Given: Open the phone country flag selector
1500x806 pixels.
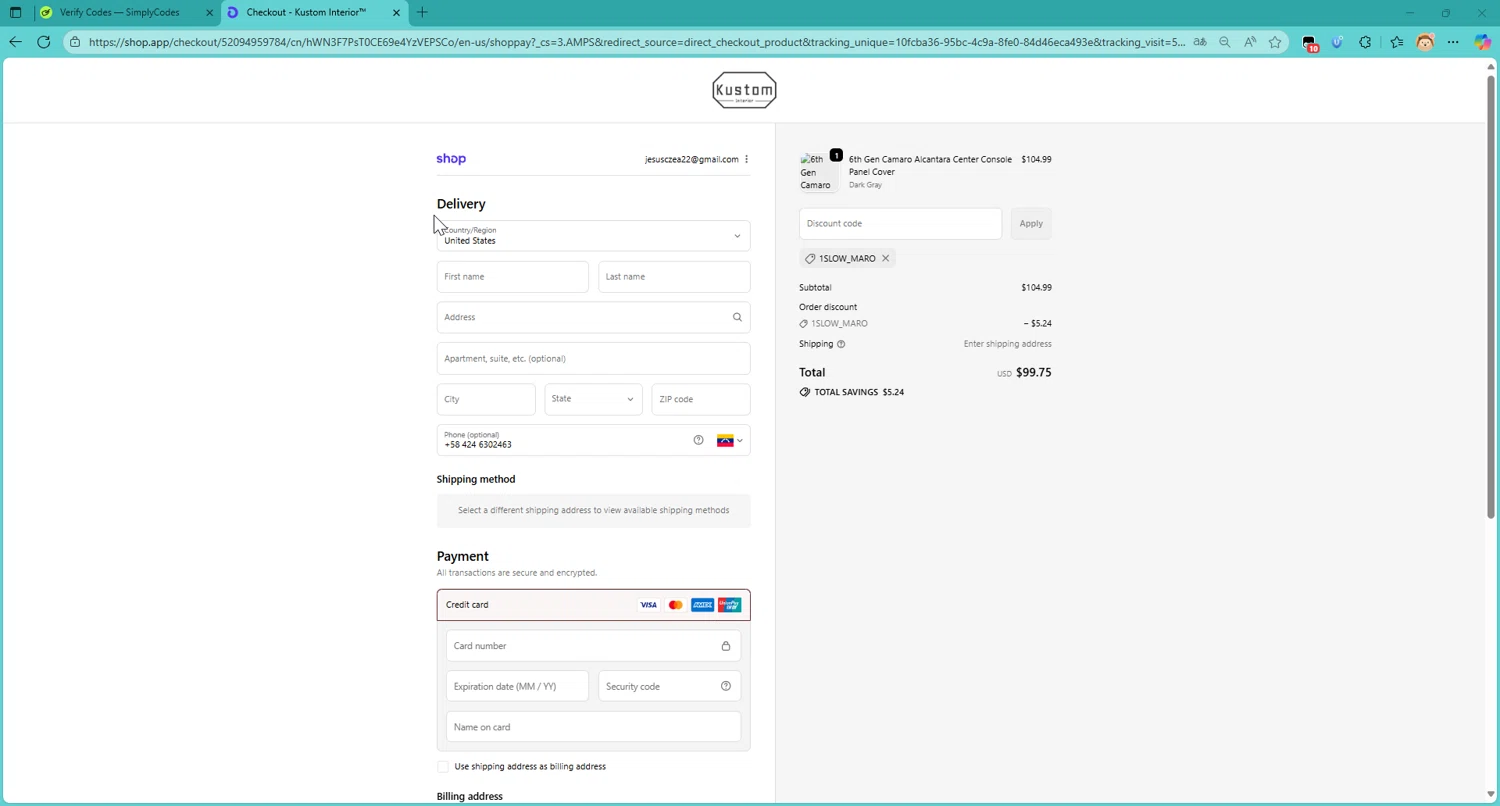Looking at the screenshot, I should click(730, 440).
